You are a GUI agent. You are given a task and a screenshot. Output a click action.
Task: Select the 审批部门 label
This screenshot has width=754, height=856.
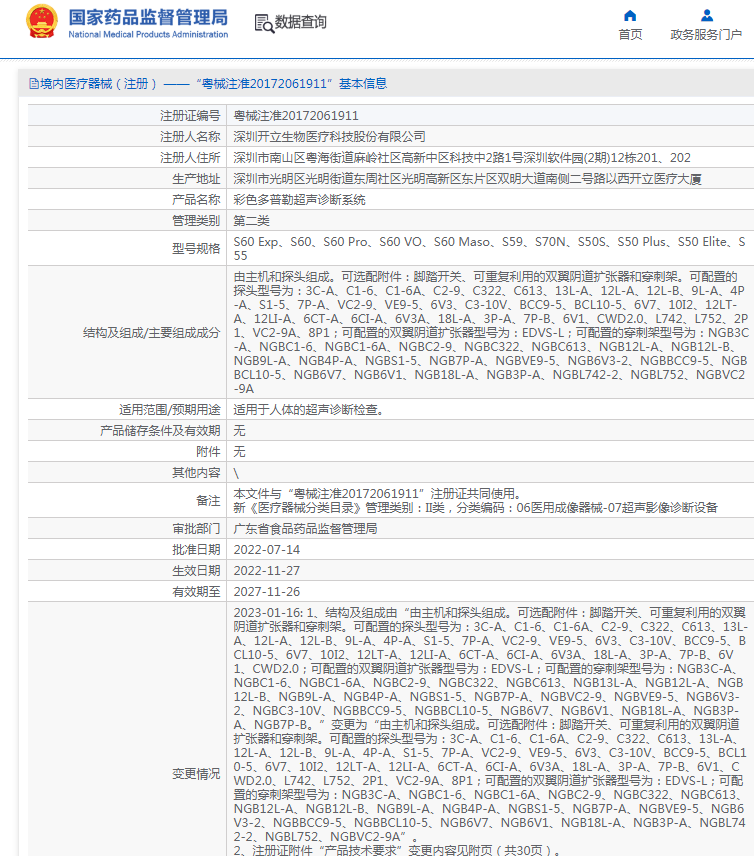click(196, 528)
